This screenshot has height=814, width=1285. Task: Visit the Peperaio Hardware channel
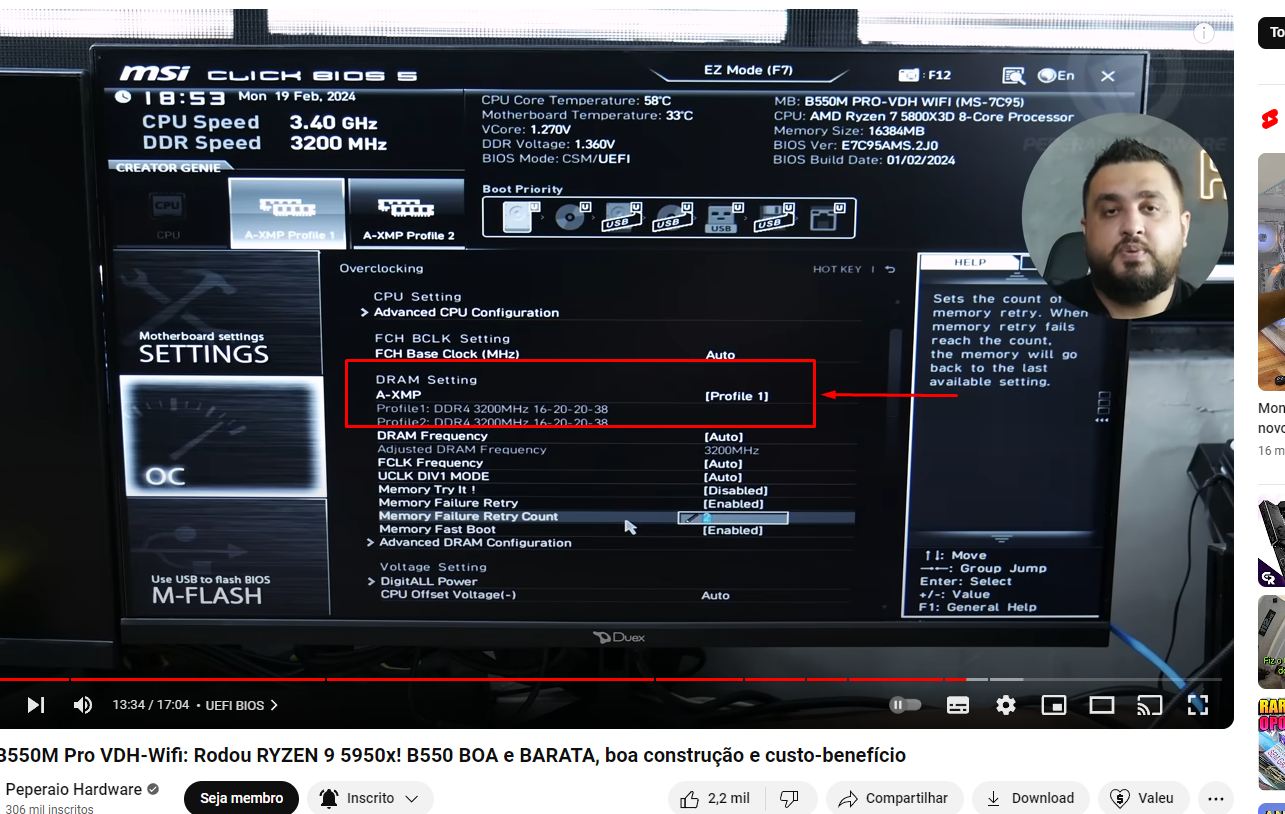73,789
